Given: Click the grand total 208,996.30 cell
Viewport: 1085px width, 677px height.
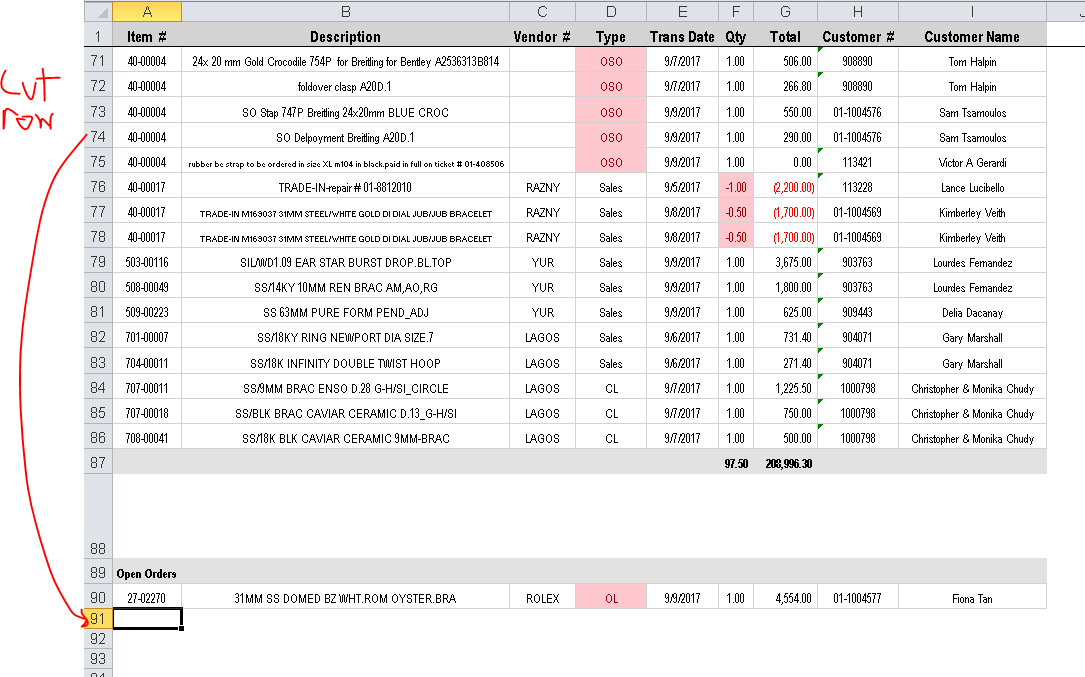Looking at the screenshot, I should click(x=785, y=462).
